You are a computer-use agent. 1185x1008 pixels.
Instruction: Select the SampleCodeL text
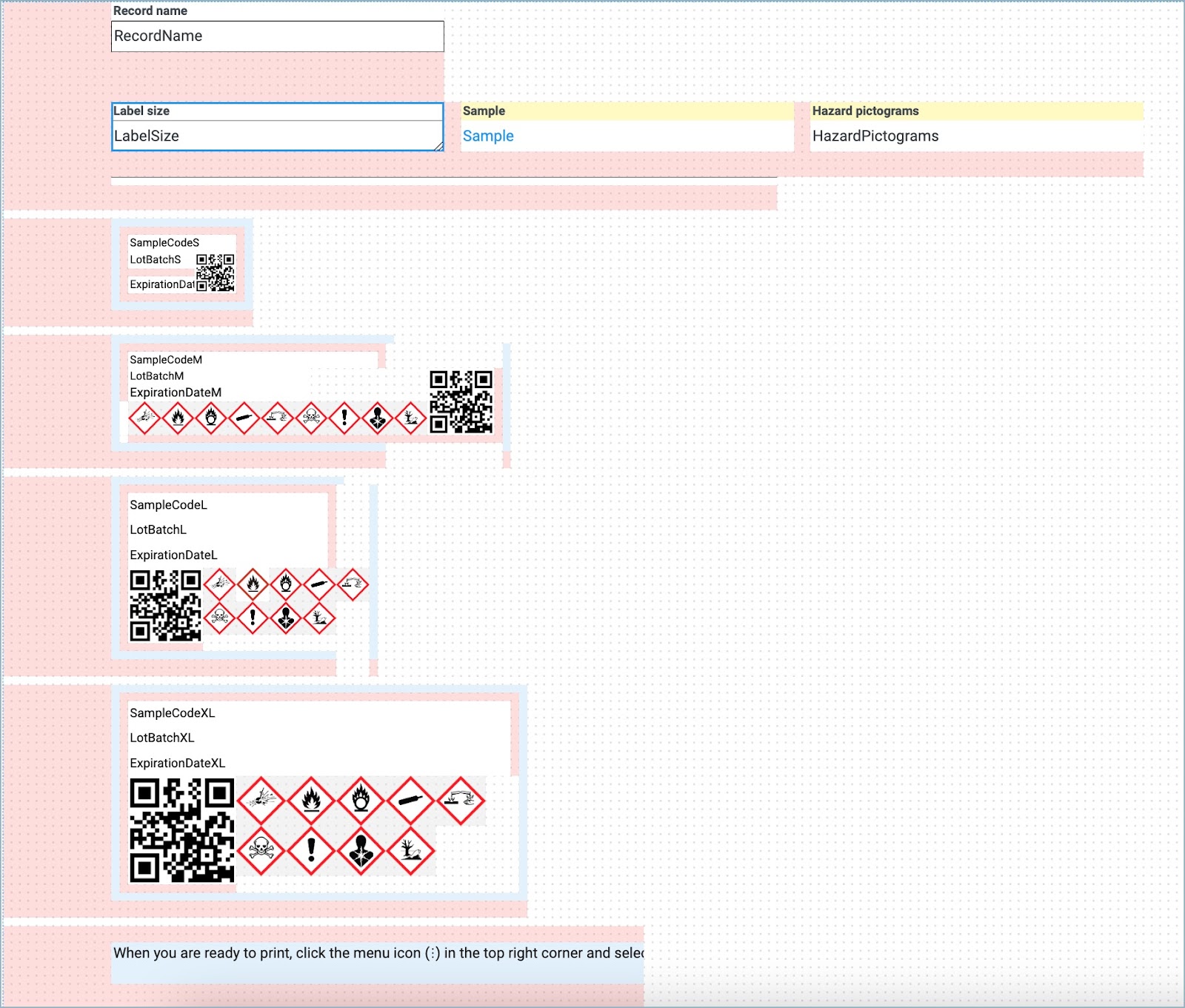point(169,505)
